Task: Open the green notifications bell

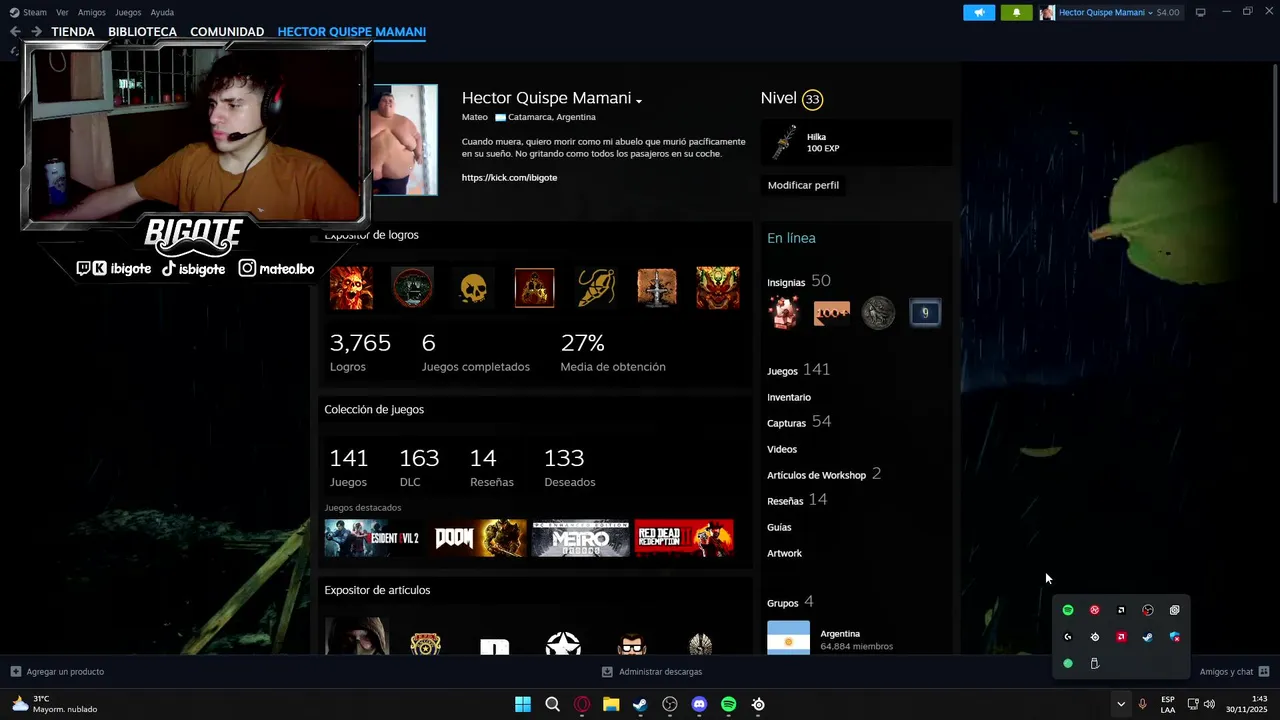Action: (x=1017, y=12)
